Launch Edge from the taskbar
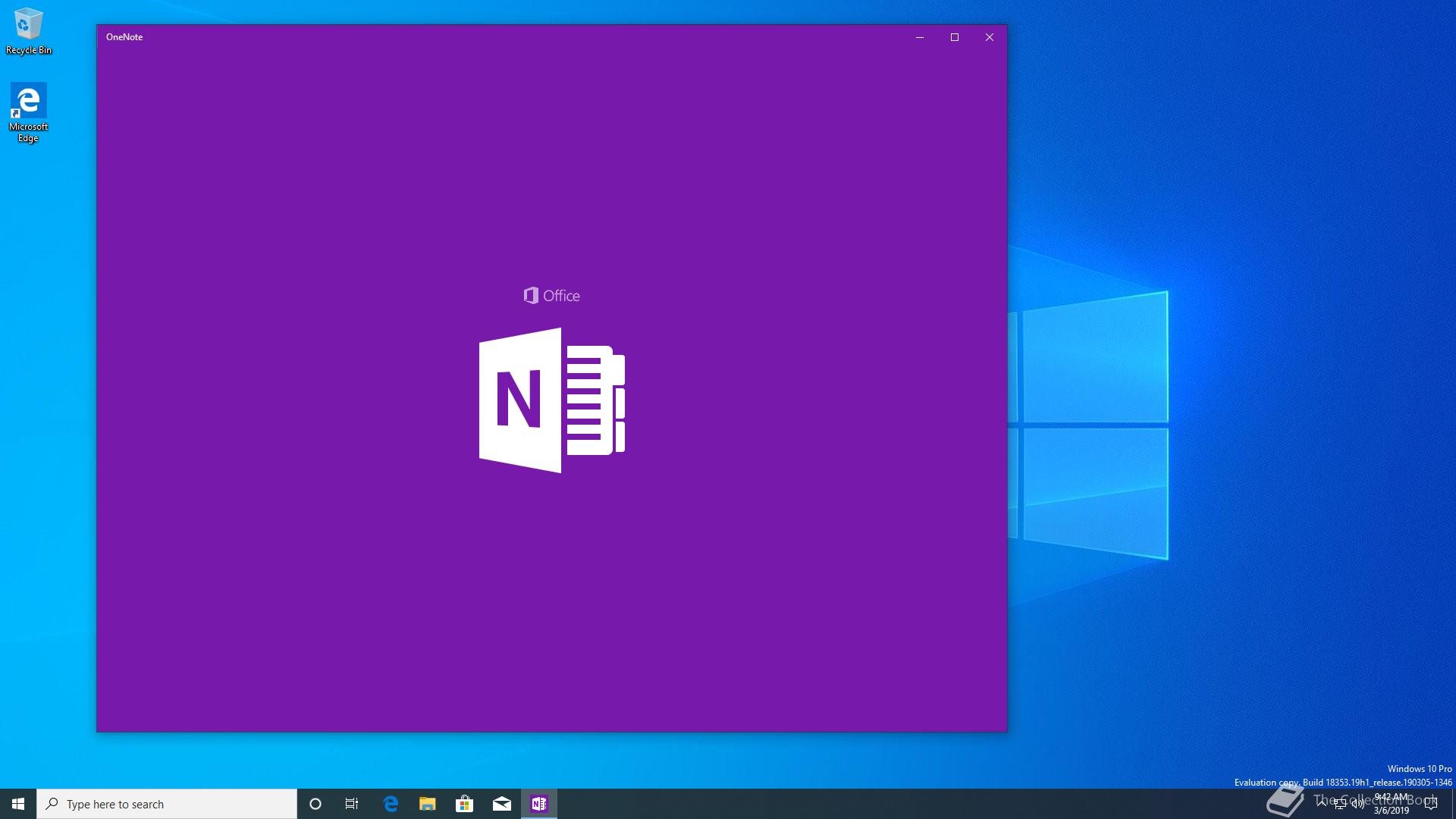This screenshot has width=1456, height=819. (391, 804)
